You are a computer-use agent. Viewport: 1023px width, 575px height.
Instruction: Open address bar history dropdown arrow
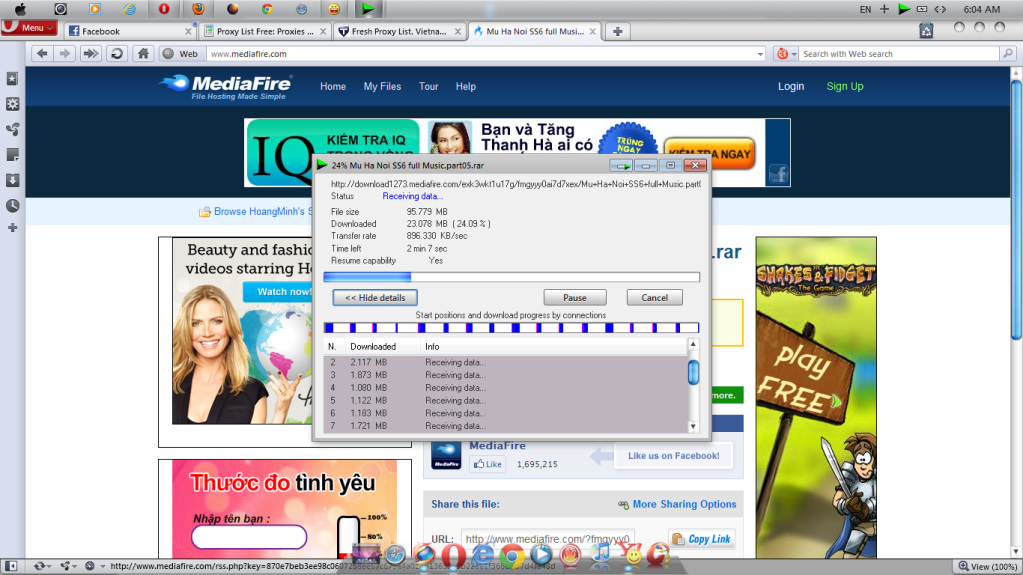[x=760, y=54]
